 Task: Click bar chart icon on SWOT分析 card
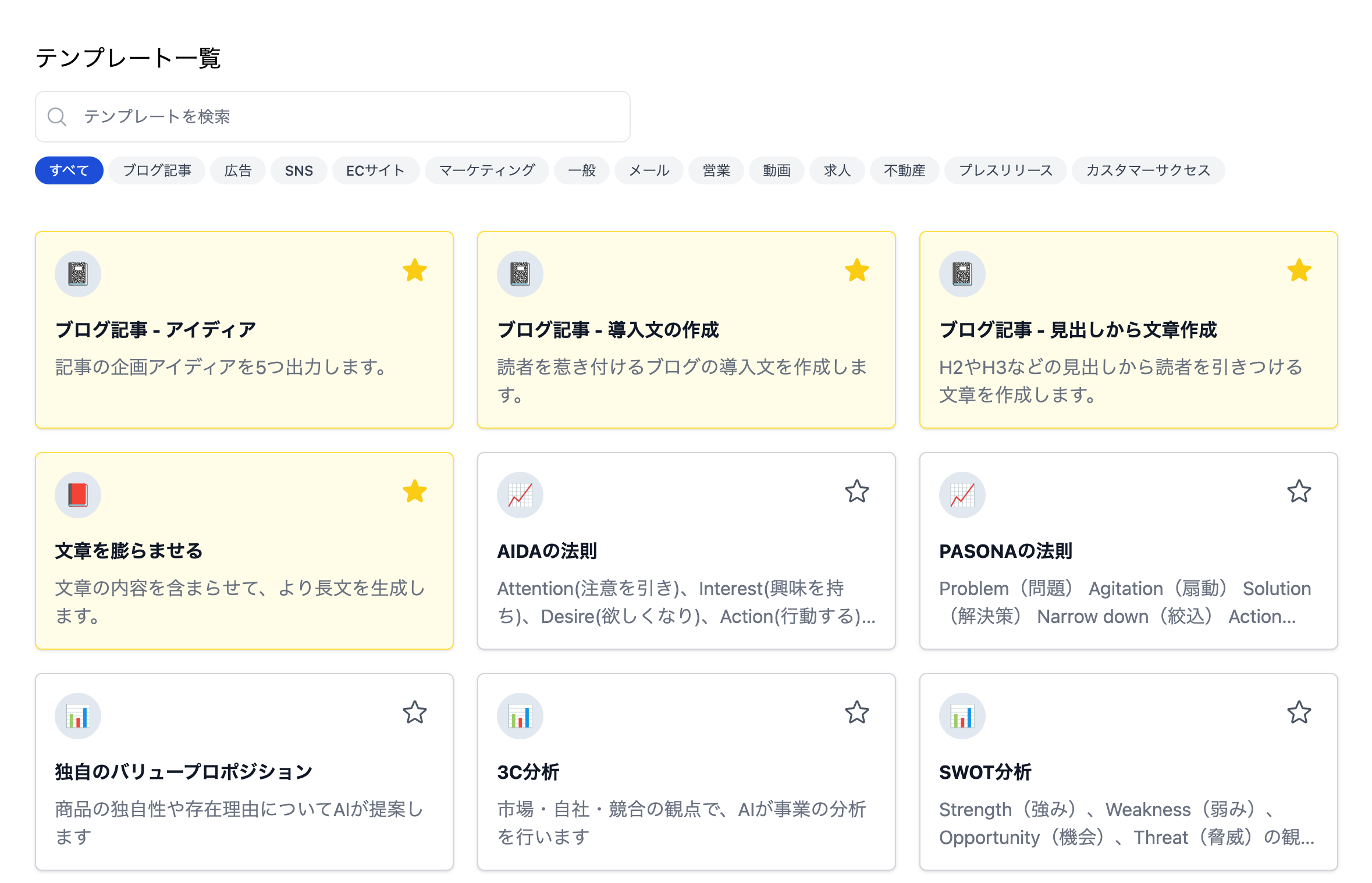click(x=962, y=716)
